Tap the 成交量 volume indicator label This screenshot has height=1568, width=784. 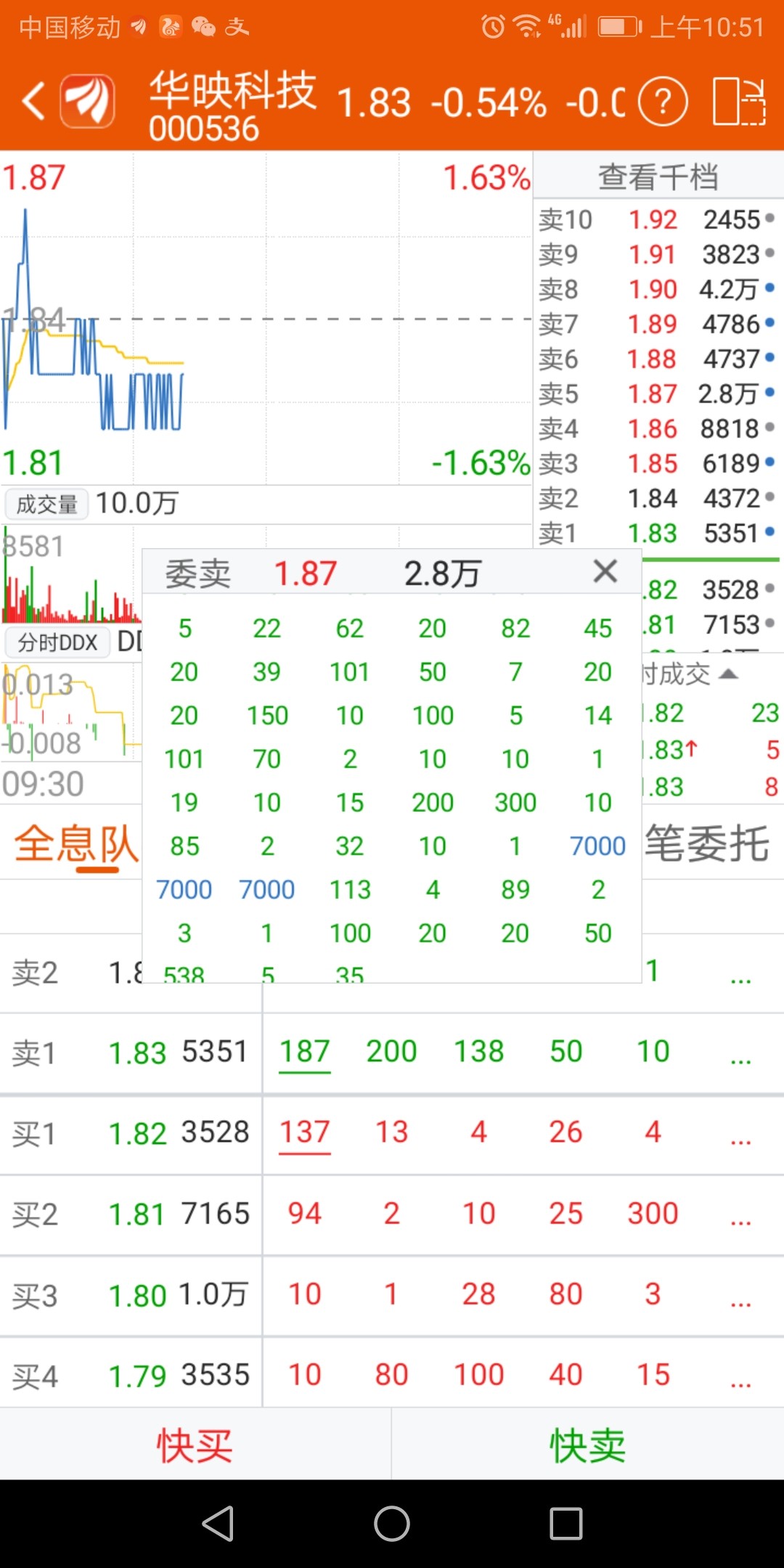[46, 504]
